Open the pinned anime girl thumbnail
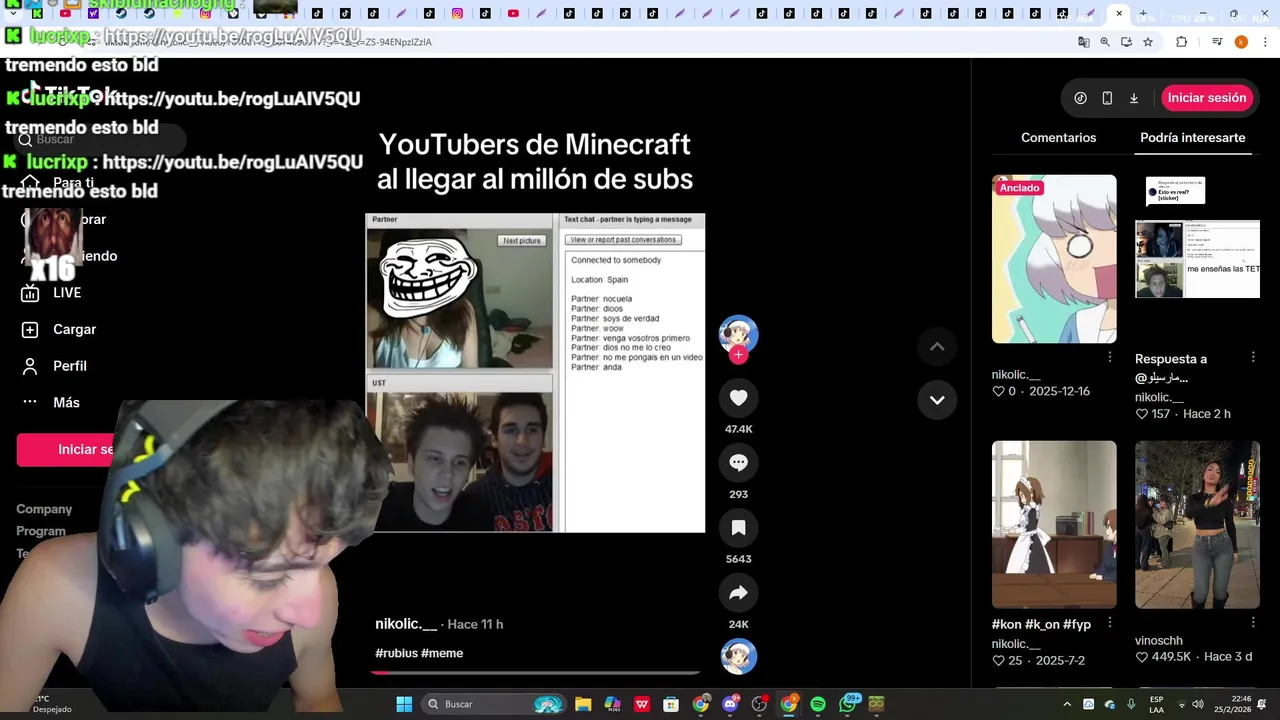This screenshot has height=720, width=1280. [x=1054, y=259]
